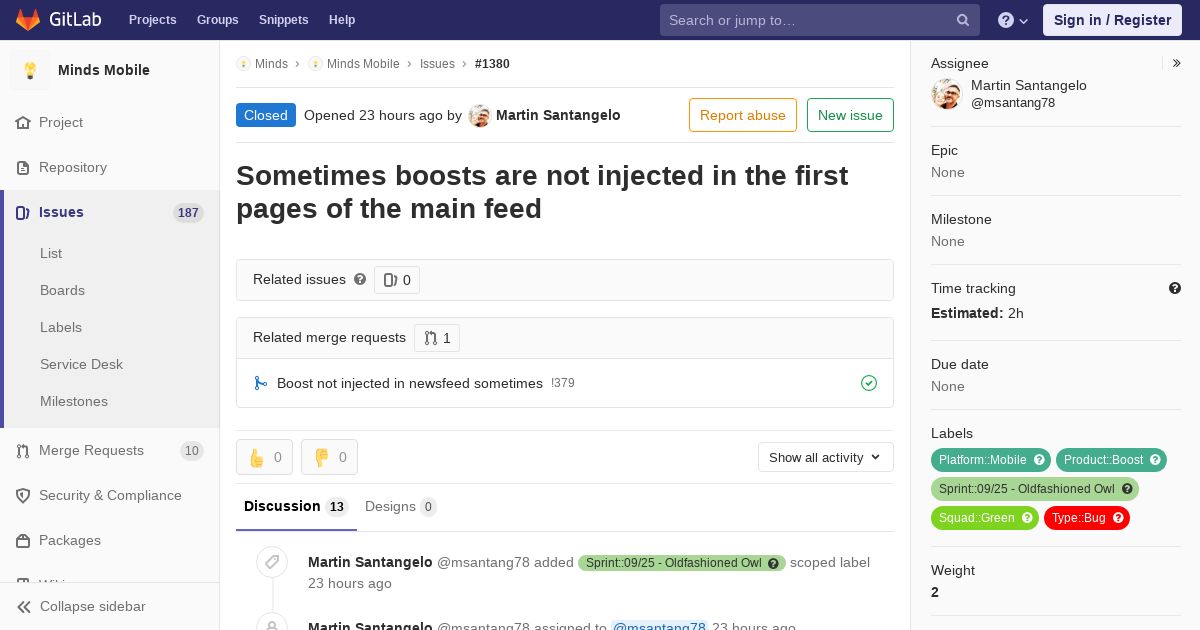Click merged pipeline status check icon
This screenshot has width=1200, height=630.
click(869, 383)
